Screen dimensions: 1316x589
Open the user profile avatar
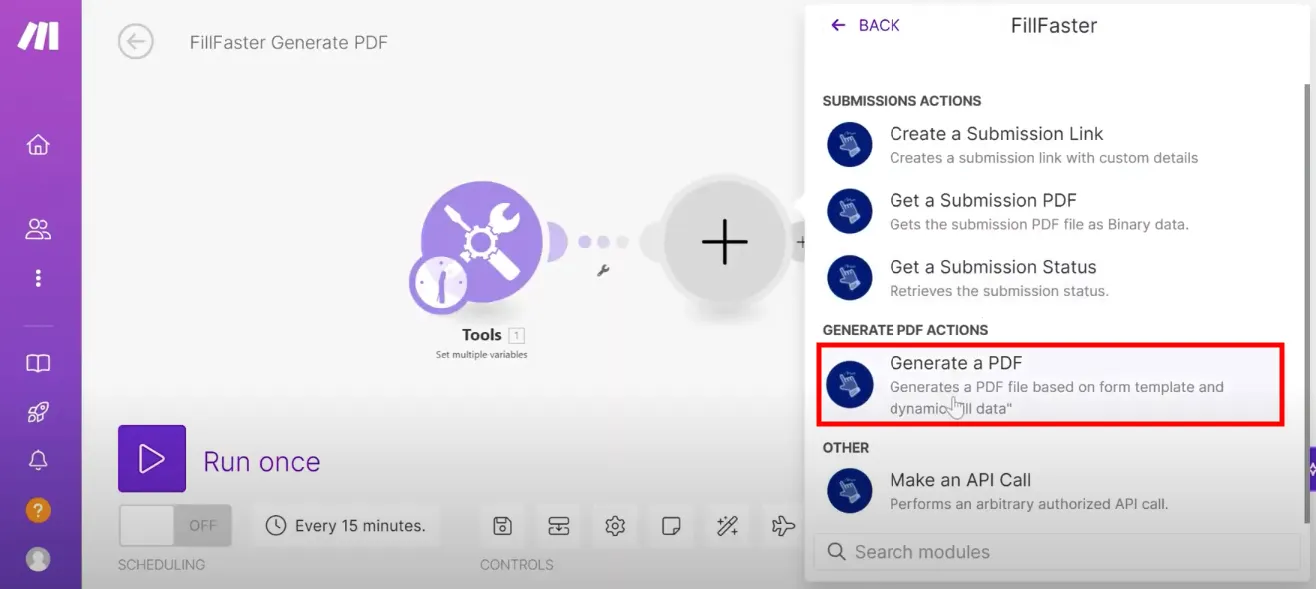click(x=38, y=559)
